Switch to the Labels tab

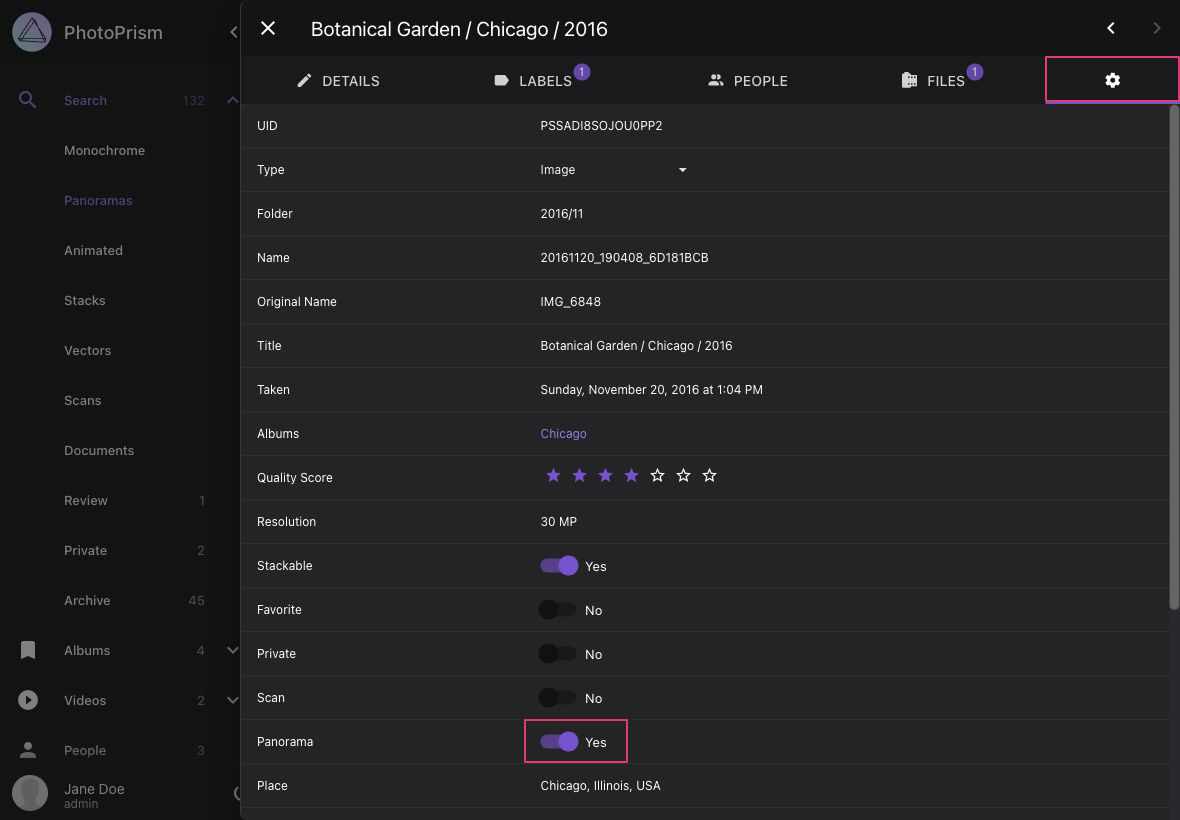[542, 80]
